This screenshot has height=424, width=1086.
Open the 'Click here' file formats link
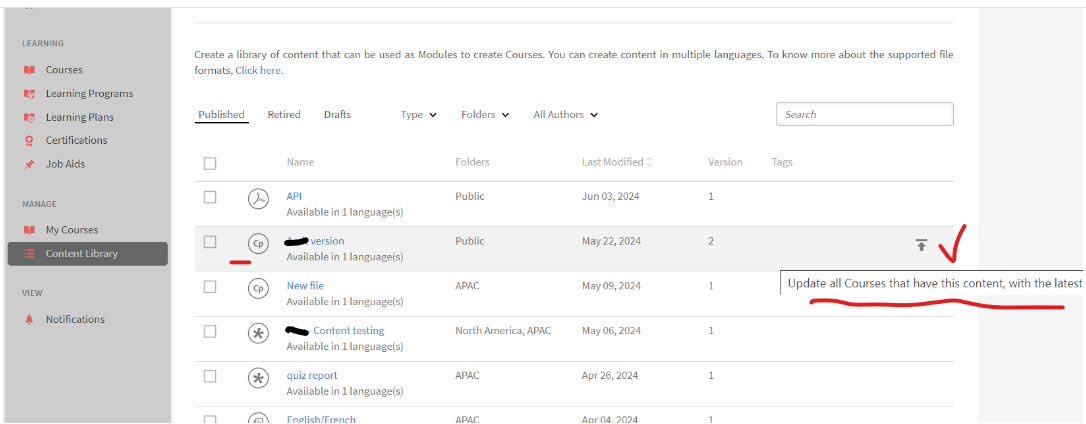coord(258,71)
